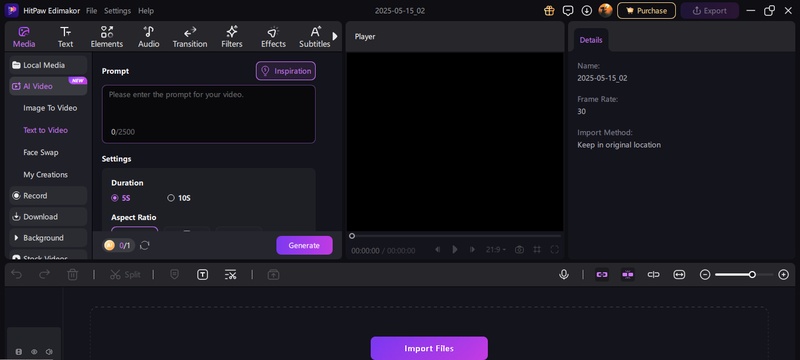Click the marker shield icon
Image resolution: width=800 pixels, height=360 pixels.
[x=174, y=275]
